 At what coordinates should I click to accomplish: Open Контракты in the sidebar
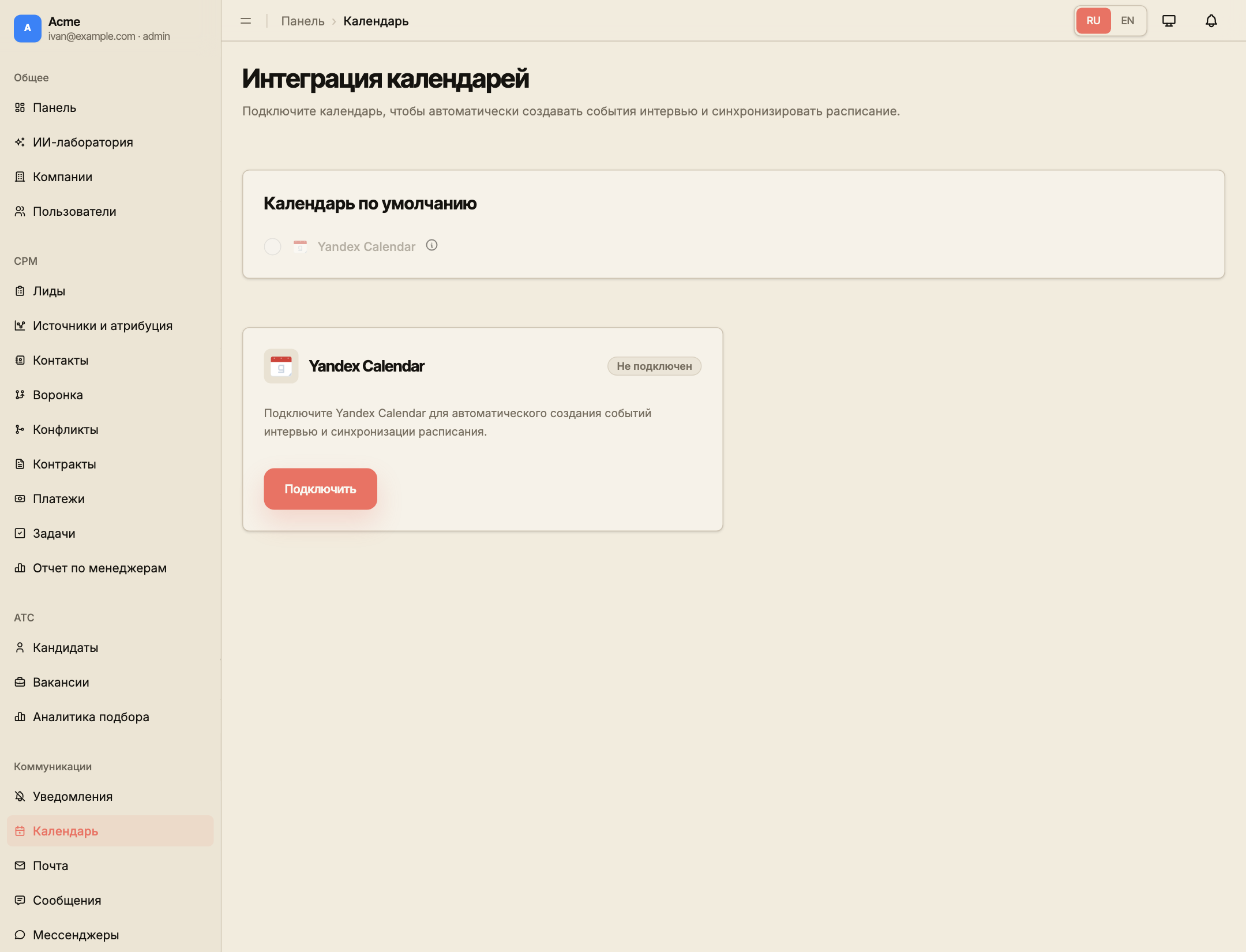tap(110, 464)
